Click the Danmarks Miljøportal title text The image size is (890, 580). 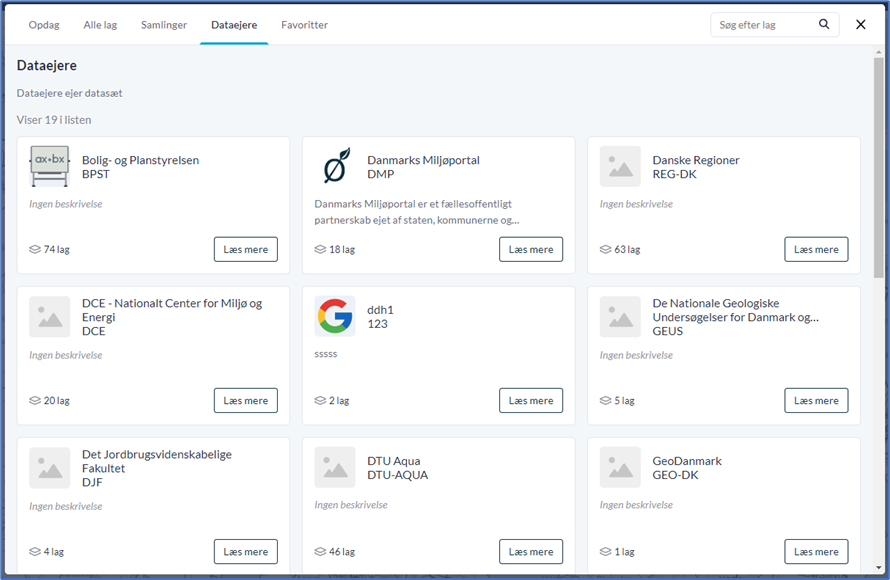tap(423, 160)
